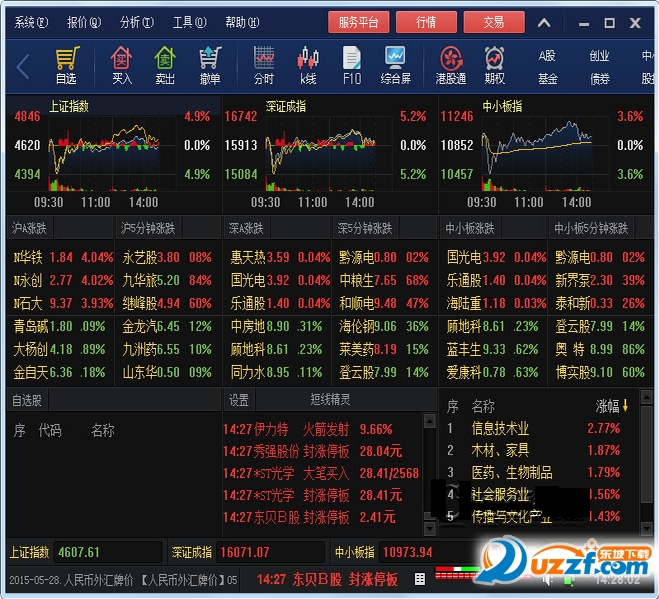Screen dimensions: 659x599
Task: Open the 分析 menu
Action: (137, 22)
